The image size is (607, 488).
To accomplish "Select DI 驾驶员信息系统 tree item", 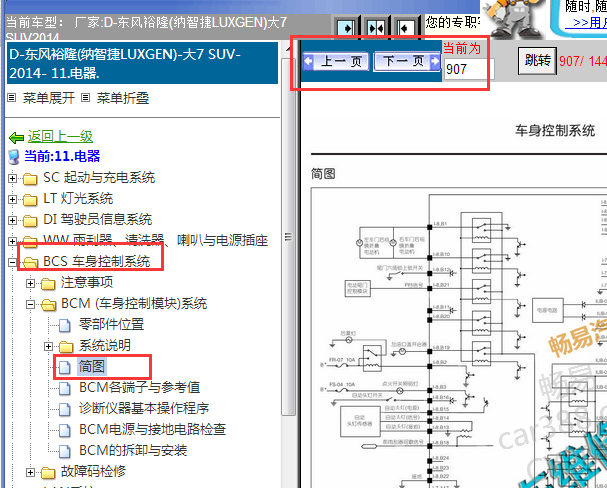I will click(98, 219).
